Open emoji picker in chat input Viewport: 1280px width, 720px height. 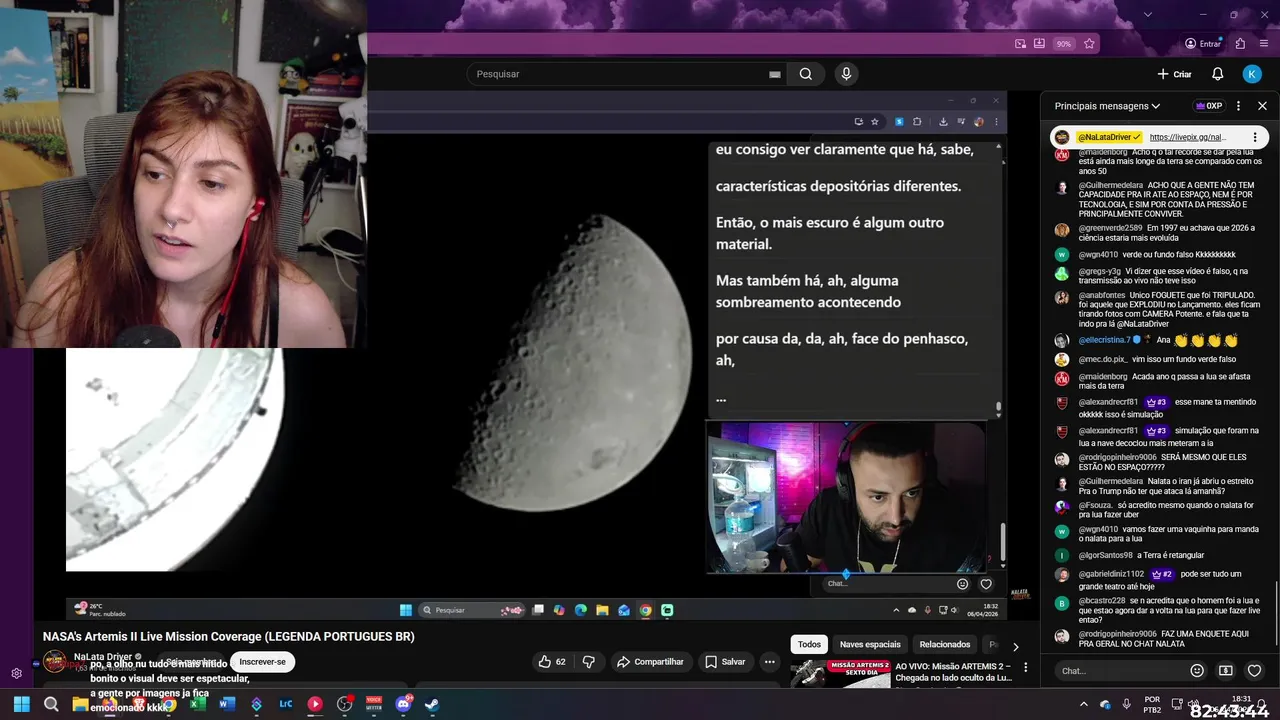tap(1197, 671)
